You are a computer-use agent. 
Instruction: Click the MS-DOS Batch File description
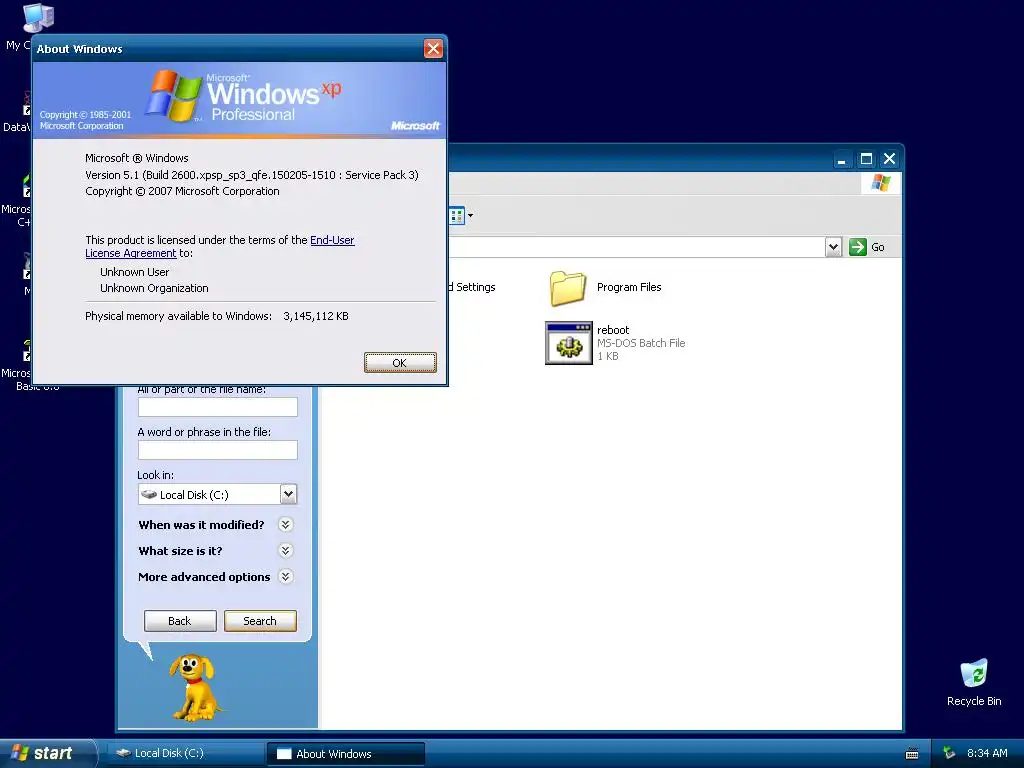click(641, 343)
